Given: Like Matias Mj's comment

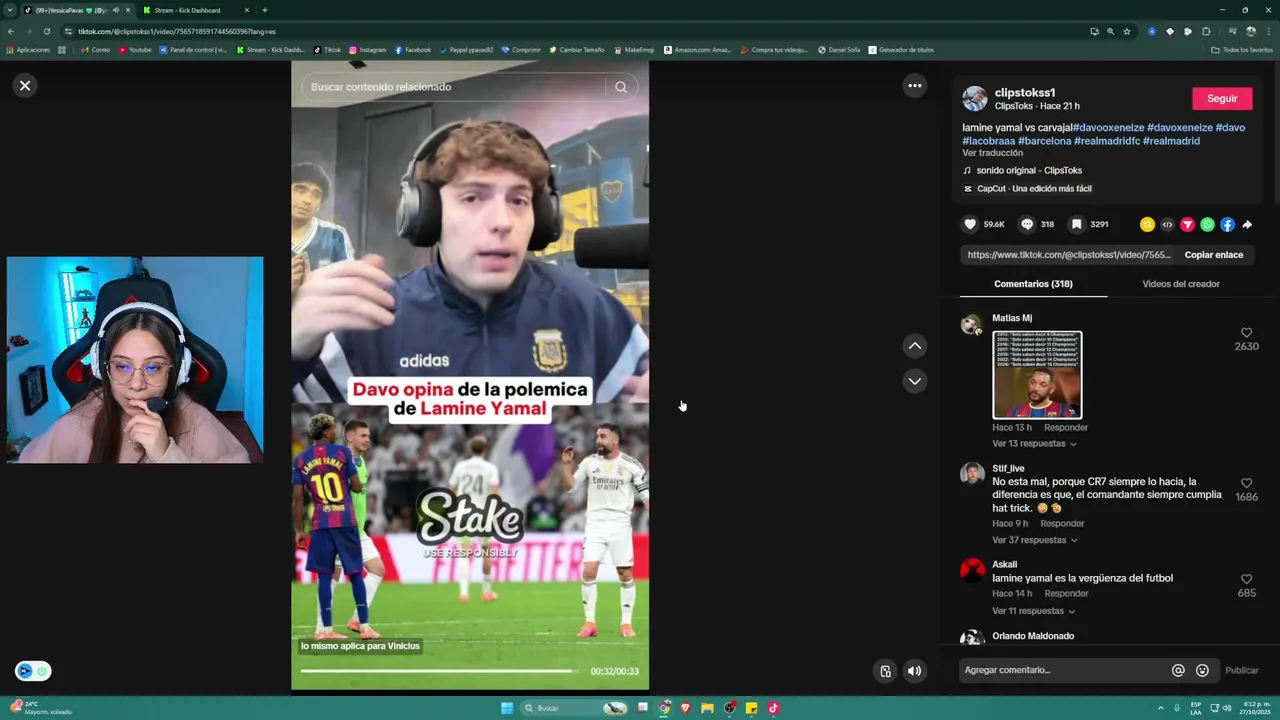Looking at the screenshot, I should pyautogui.click(x=1246, y=333).
